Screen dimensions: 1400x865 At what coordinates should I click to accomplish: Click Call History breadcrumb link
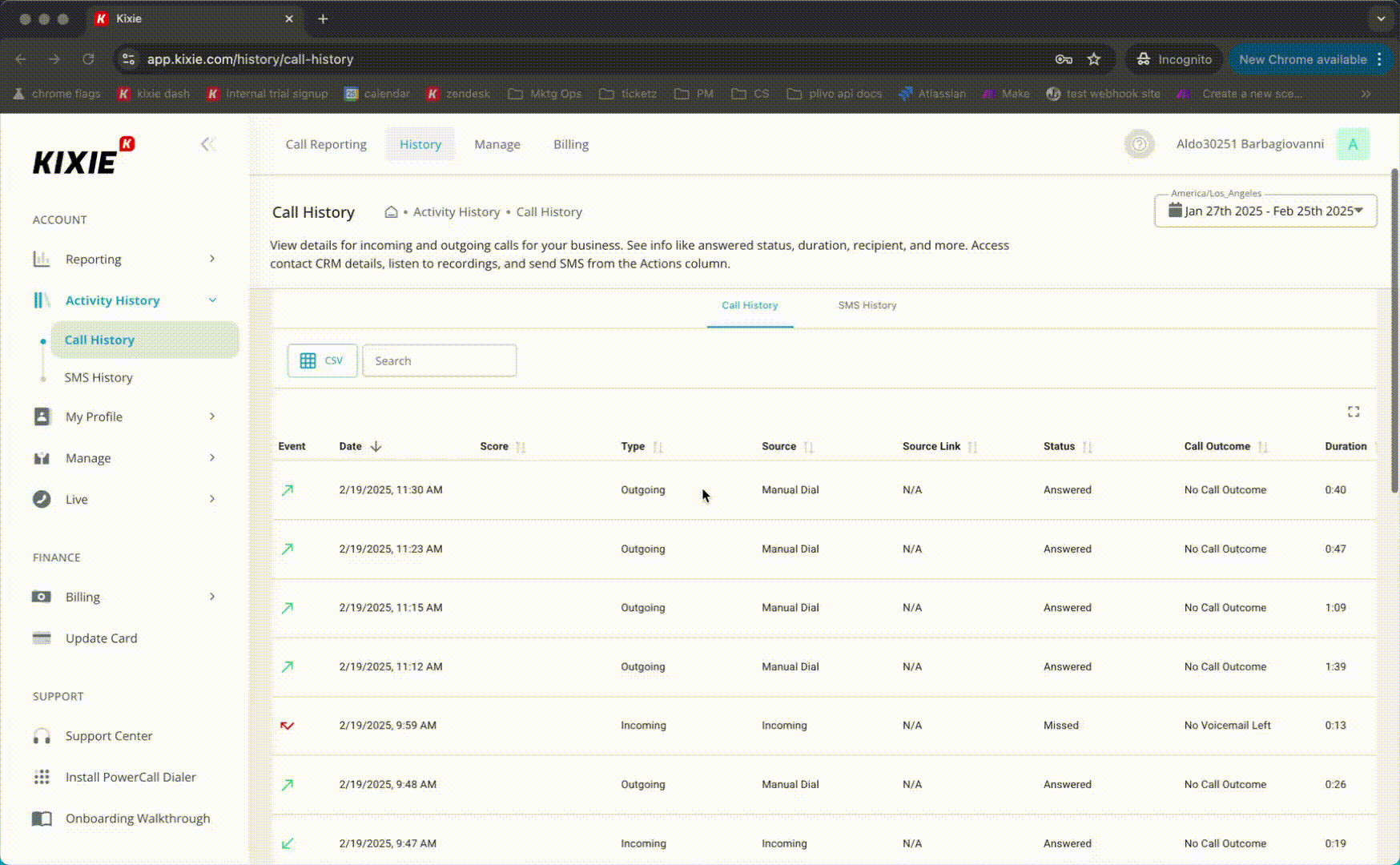(549, 212)
